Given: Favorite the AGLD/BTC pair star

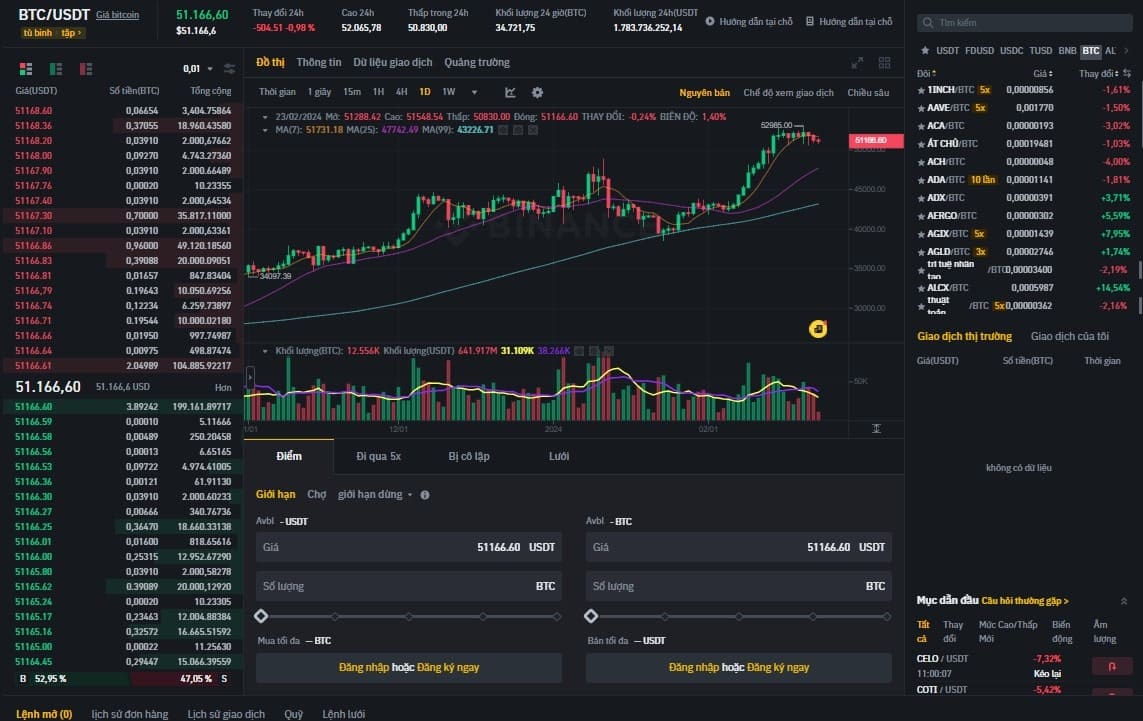Looking at the screenshot, I should click(x=921, y=252).
